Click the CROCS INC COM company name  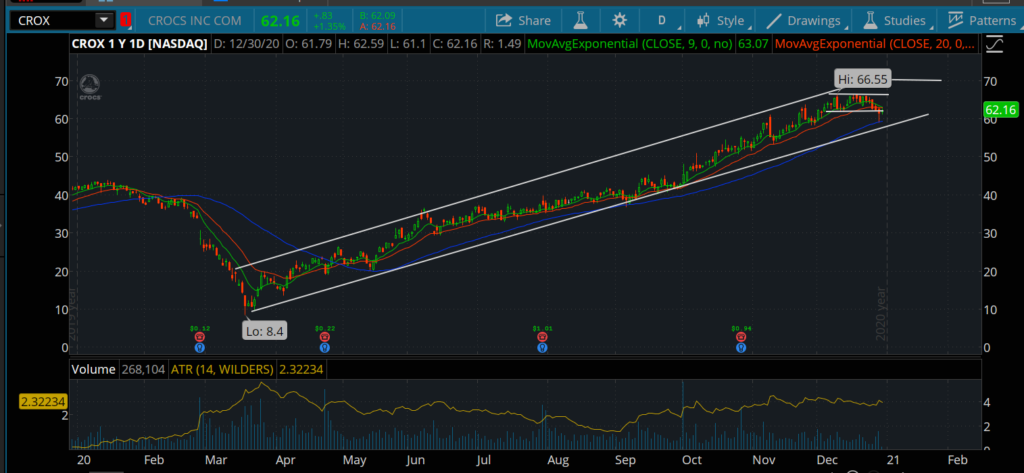pyautogui.click(x=195, y=21)
